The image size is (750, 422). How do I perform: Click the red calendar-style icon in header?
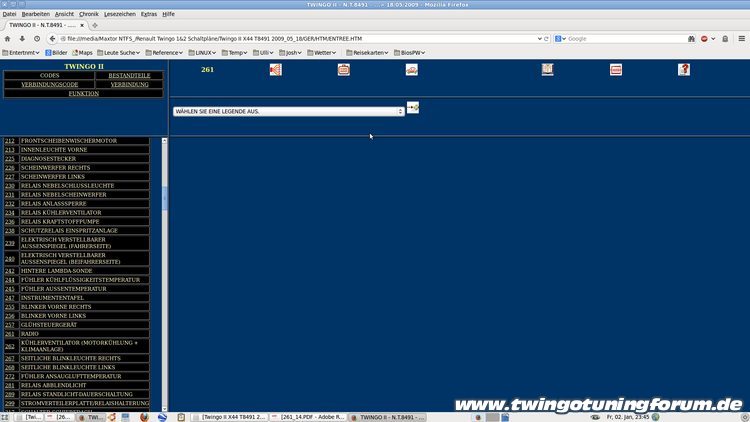click(343, 69)
